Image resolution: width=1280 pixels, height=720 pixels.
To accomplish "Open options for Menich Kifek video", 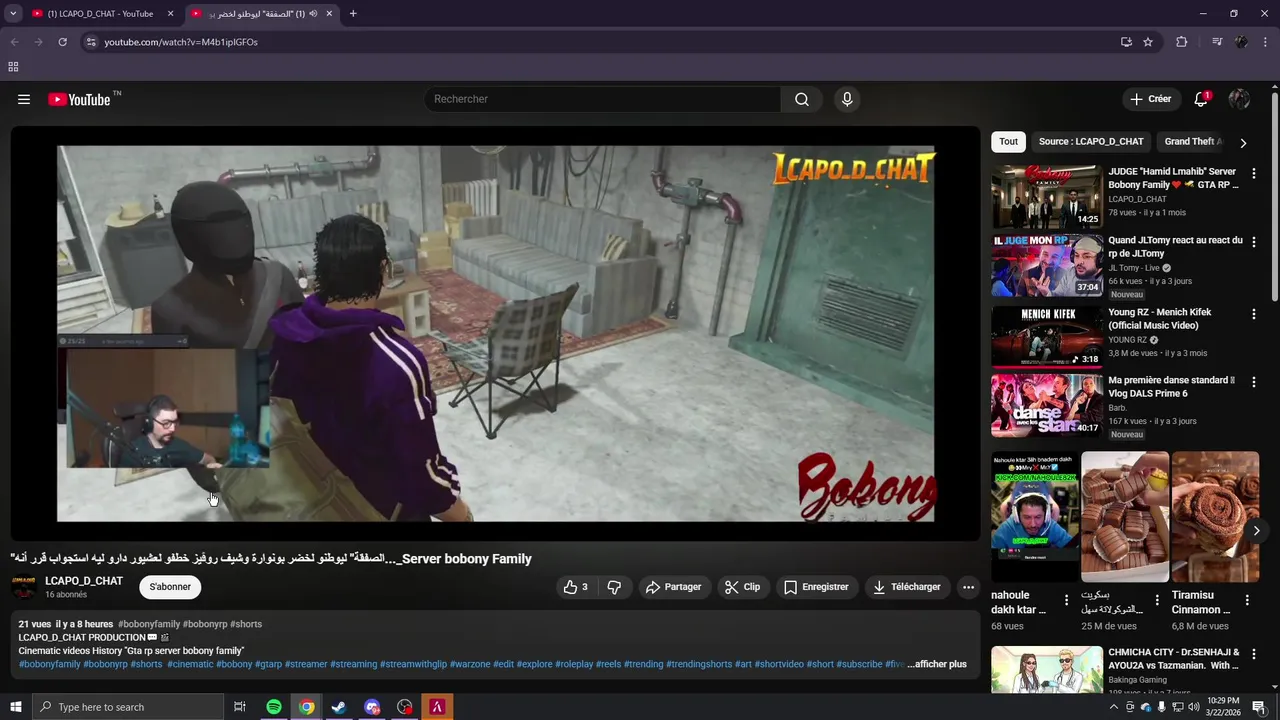I will pyautogui.click(x=1253, y=314).
